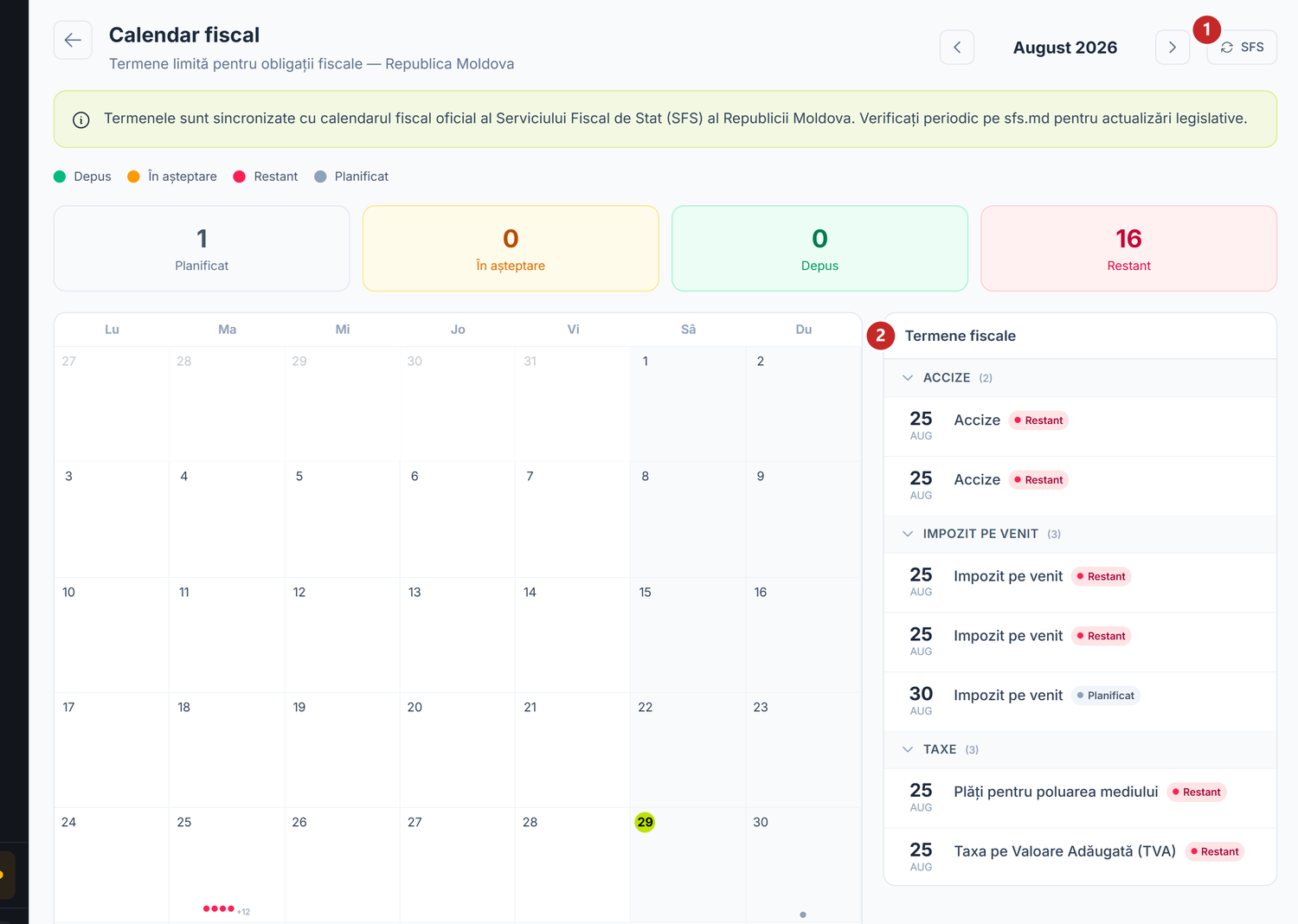1298x924 pixels.
Task: Open the În așteptare summary card
Action: point(511,248)
